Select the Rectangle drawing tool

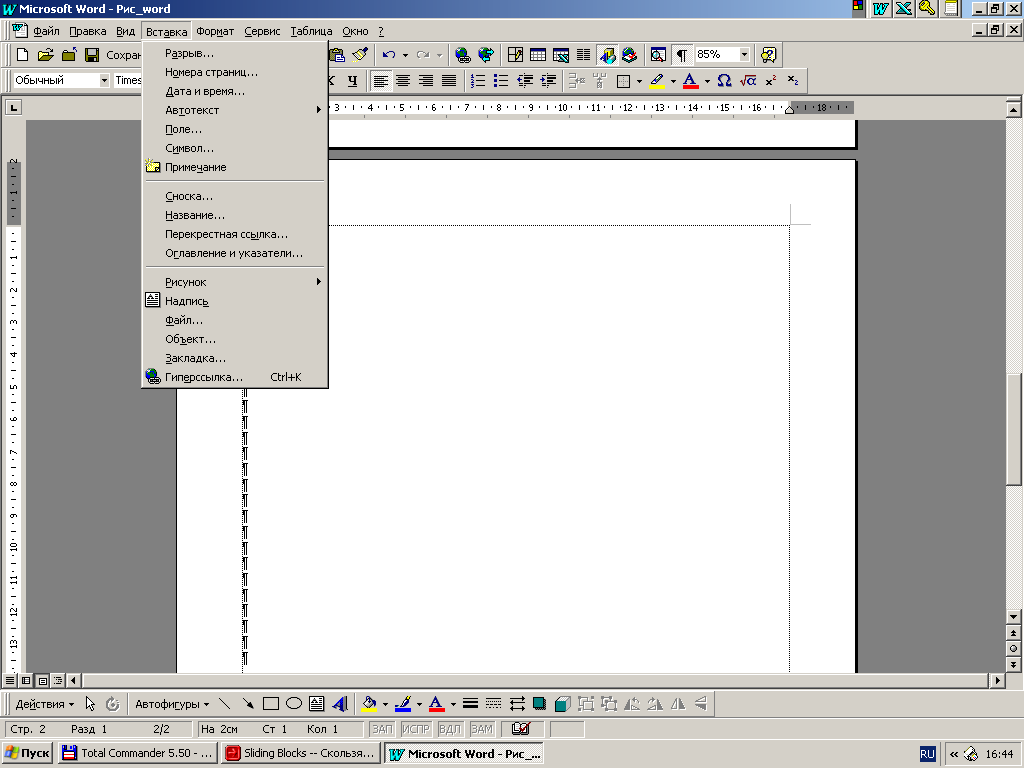point(270,703)
